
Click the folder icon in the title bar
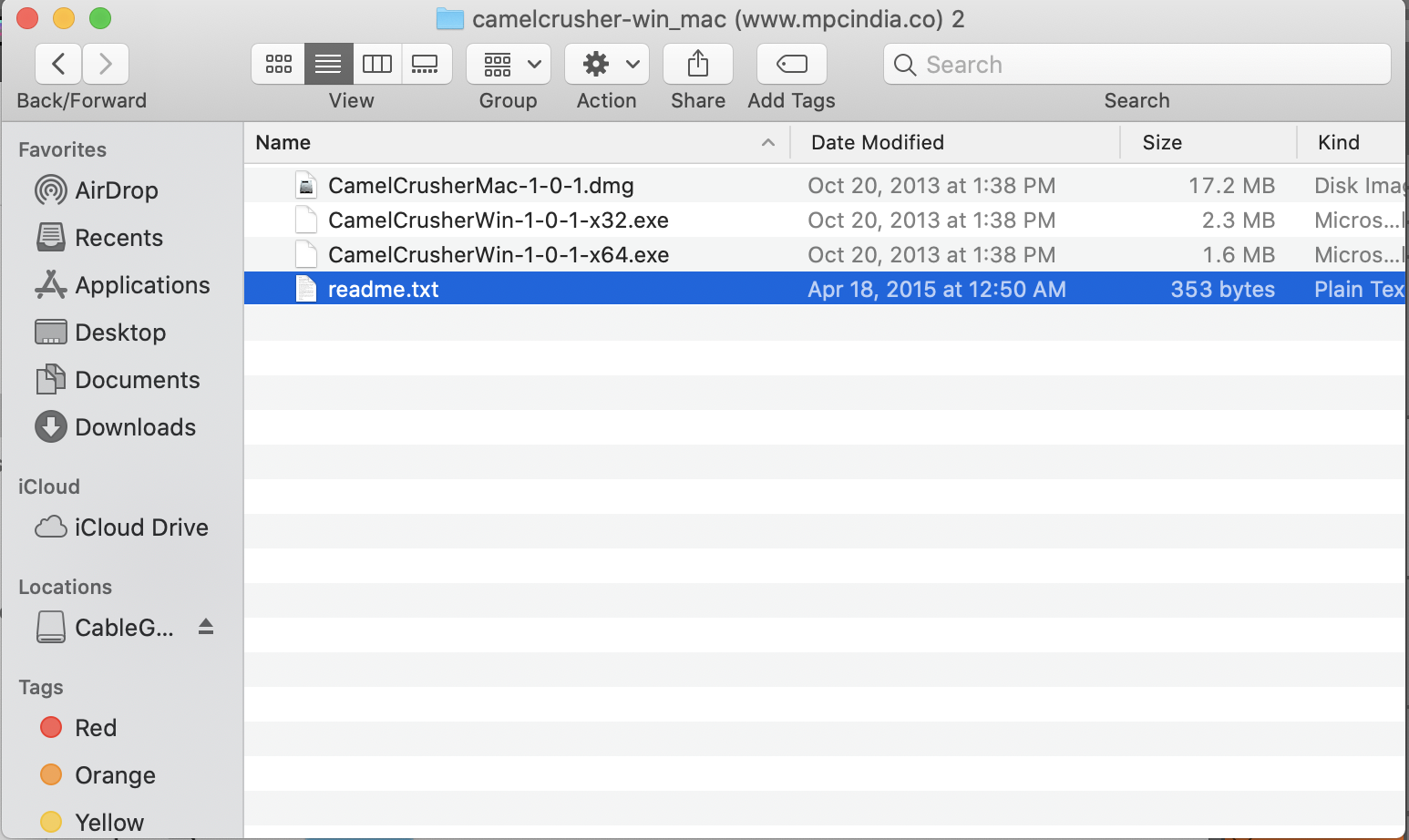(x=450, y=18)
